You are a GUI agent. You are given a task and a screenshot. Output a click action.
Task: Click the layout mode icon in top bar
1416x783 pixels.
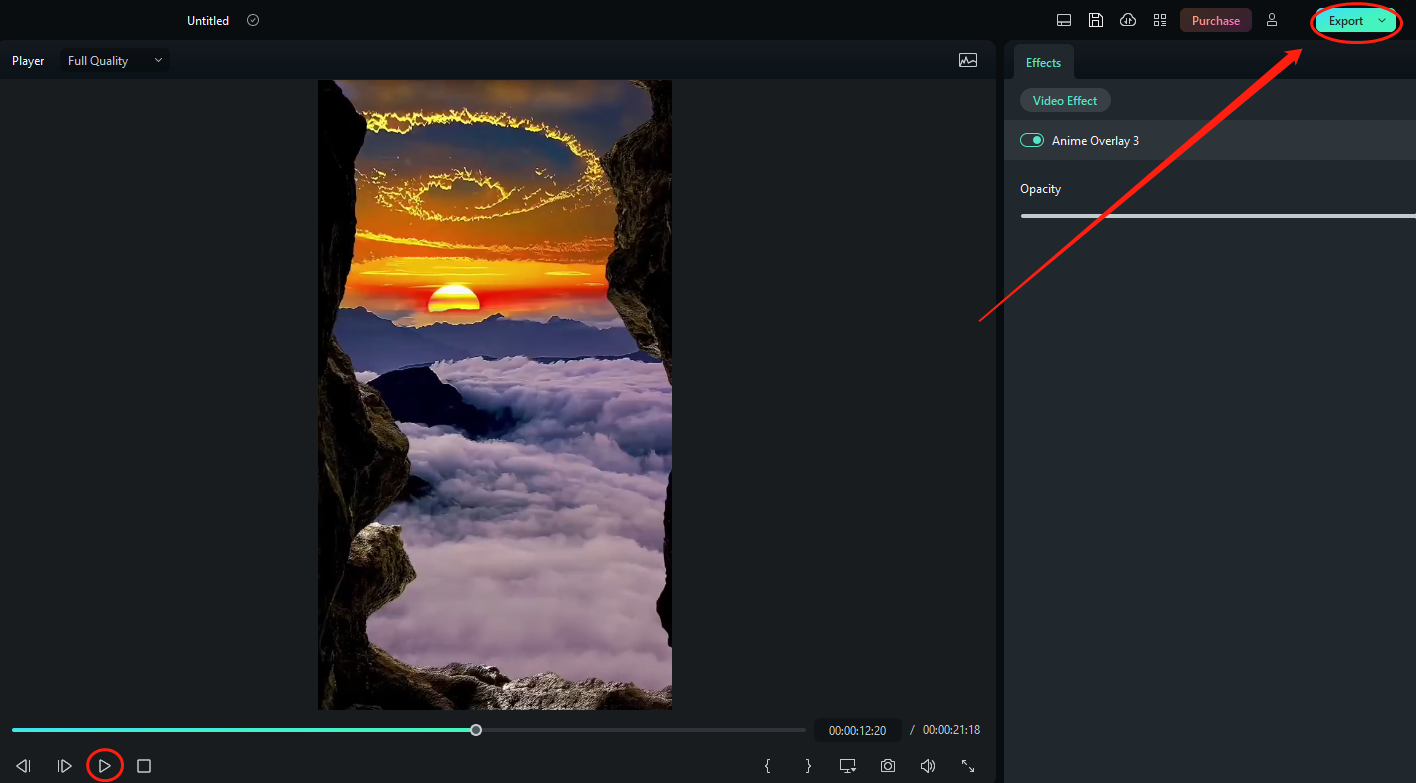tap(1064, 20)
